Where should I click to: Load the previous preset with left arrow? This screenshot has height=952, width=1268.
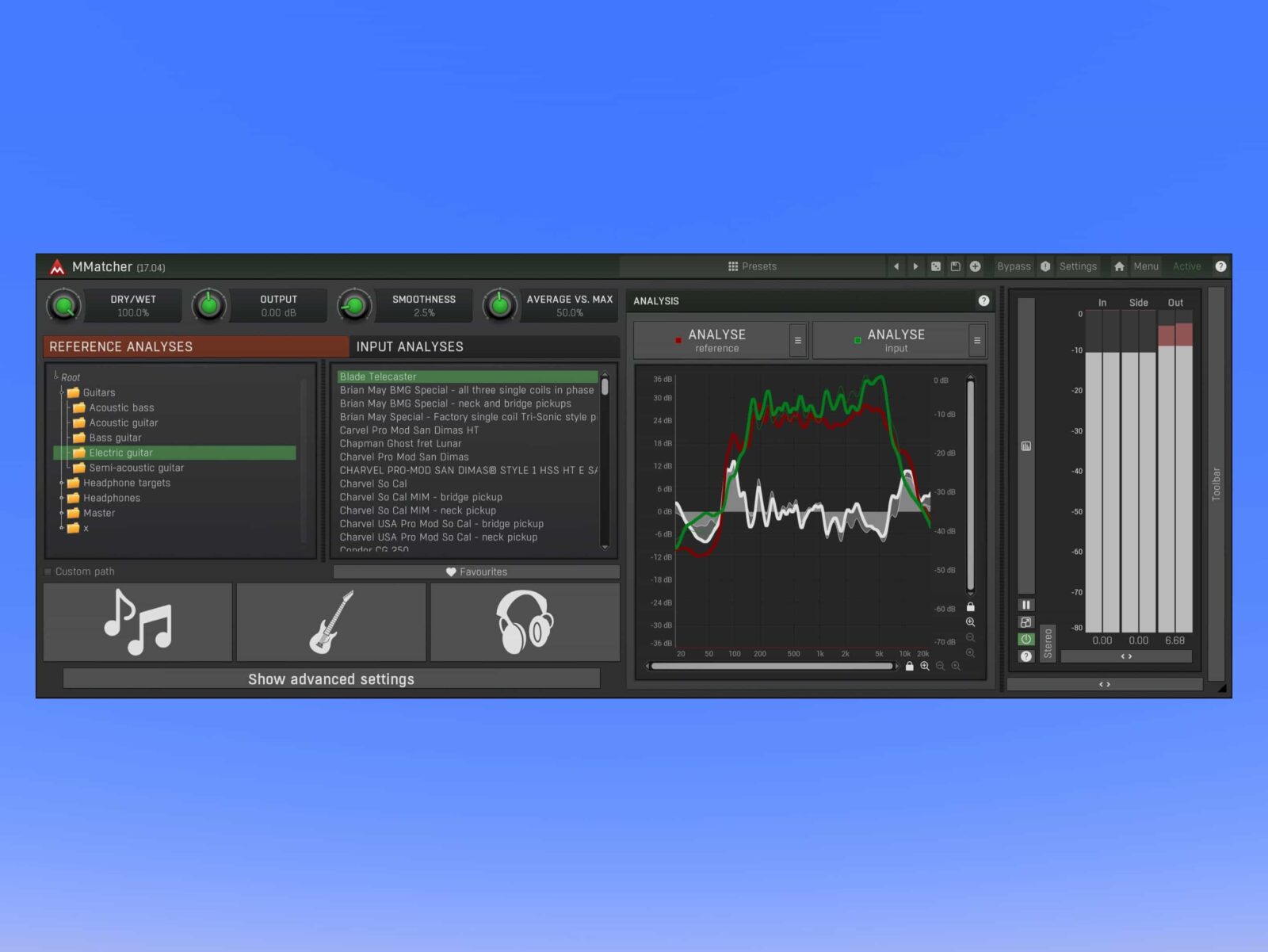click(x=896, y=266)
